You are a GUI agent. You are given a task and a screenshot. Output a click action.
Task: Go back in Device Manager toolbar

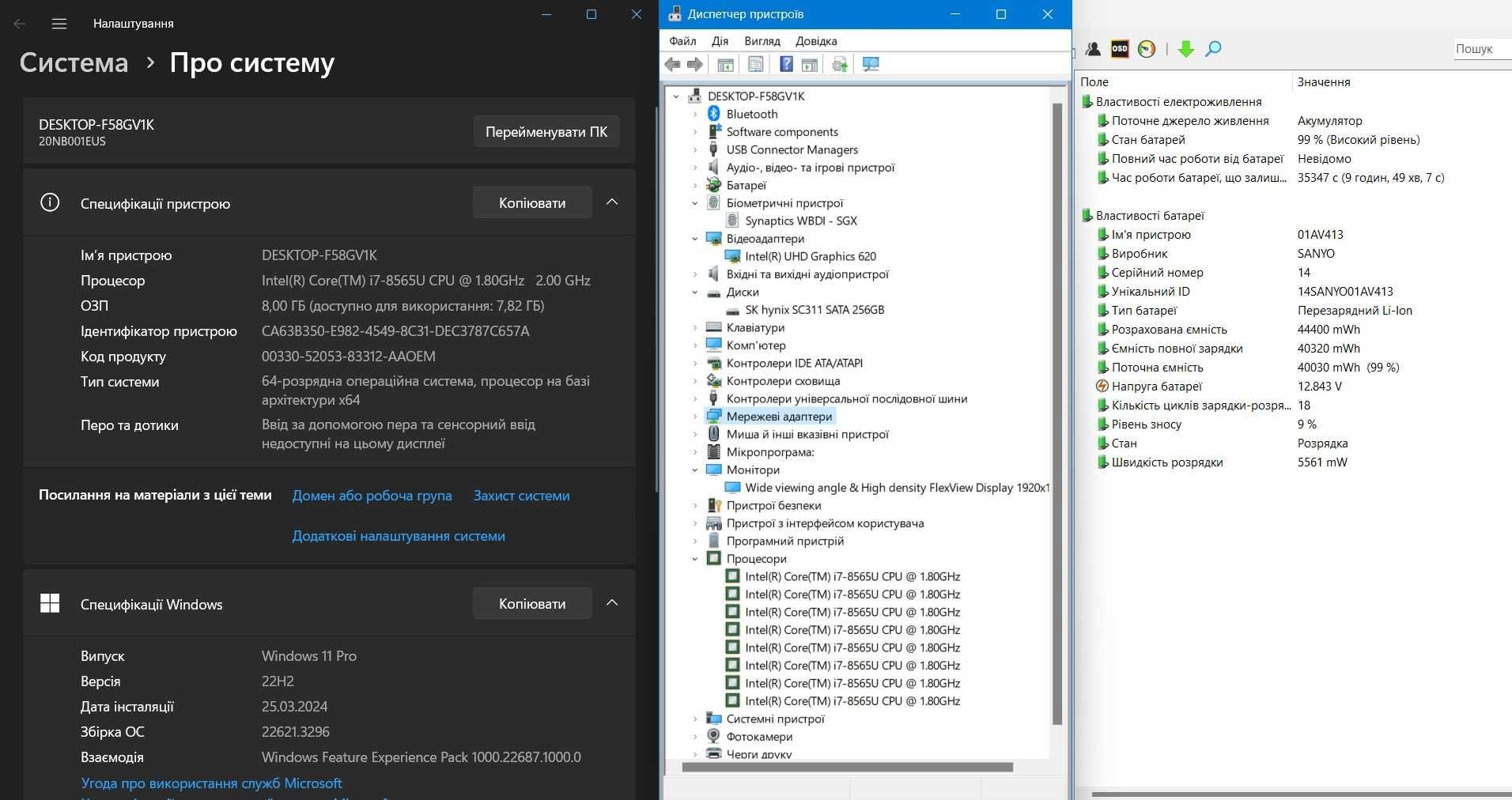(673, 64)
